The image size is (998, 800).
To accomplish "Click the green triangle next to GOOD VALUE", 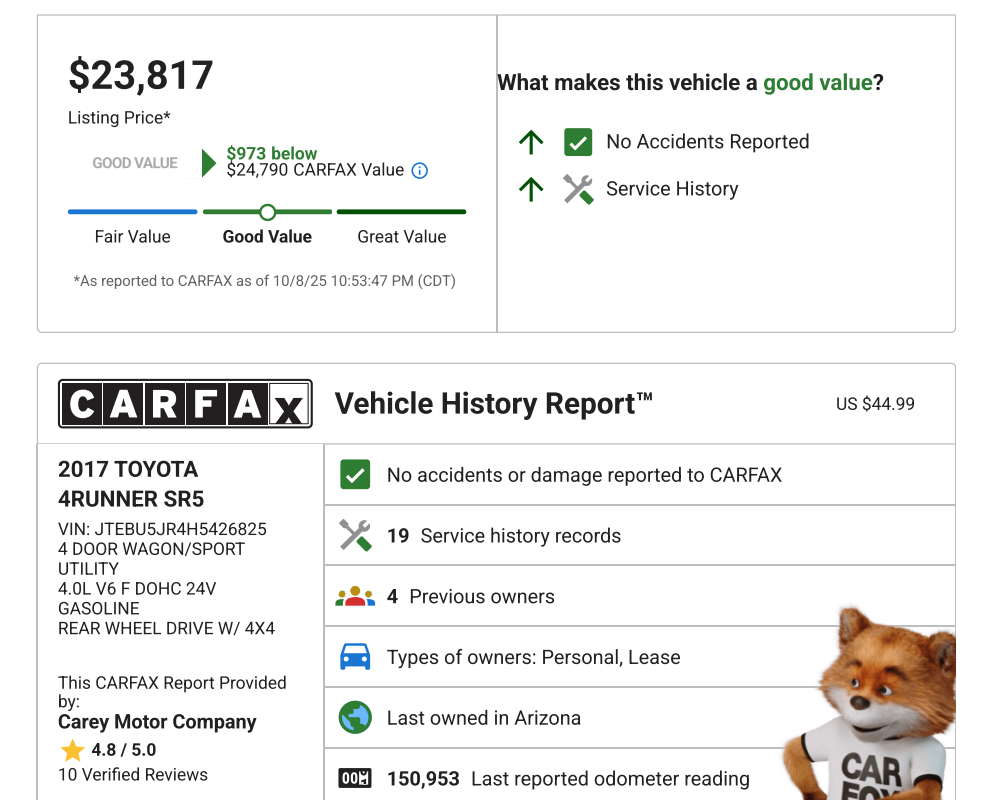I will (x=208, y=163).
